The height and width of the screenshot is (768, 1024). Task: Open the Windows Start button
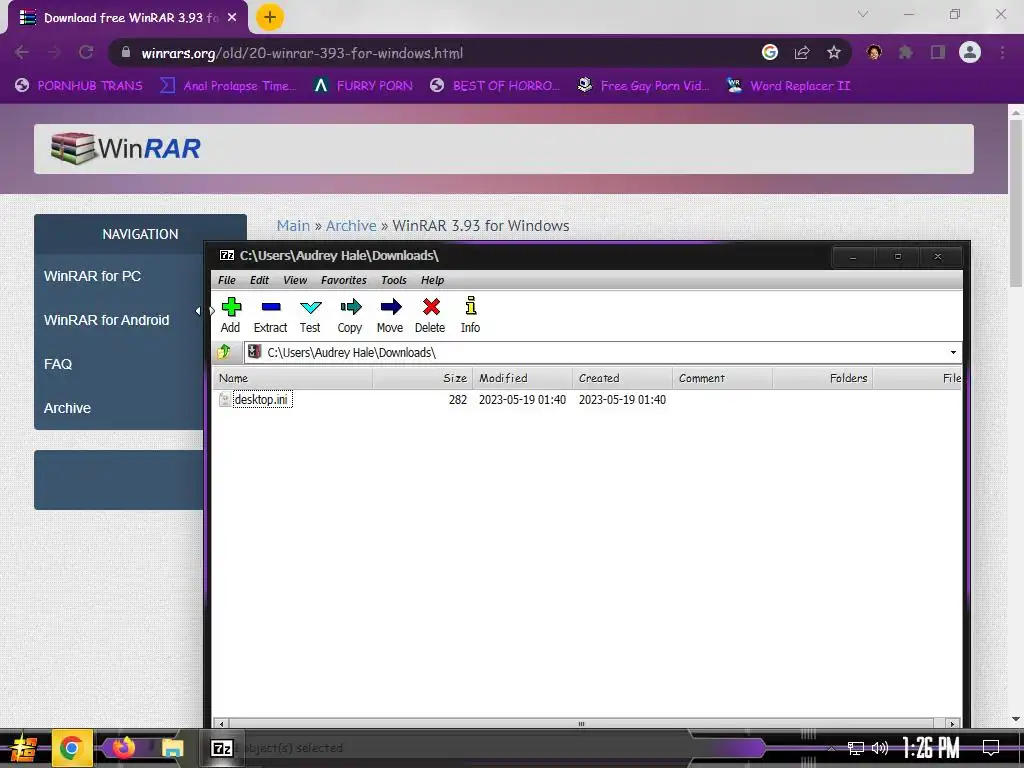point(24,749)
